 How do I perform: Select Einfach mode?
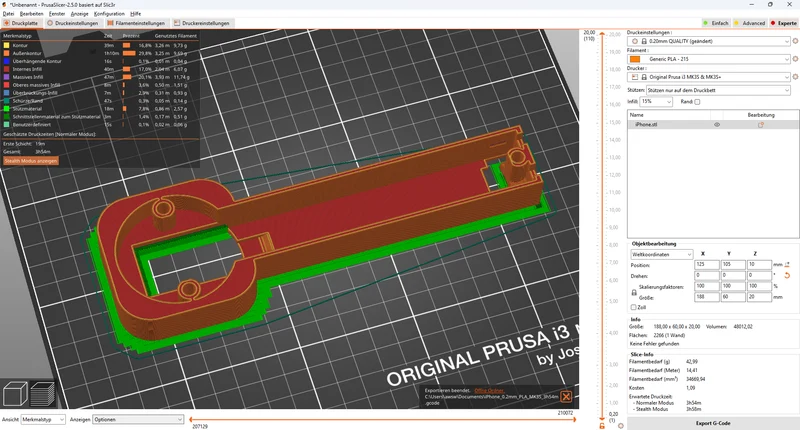pyautogui.click(x=716, y=23)
